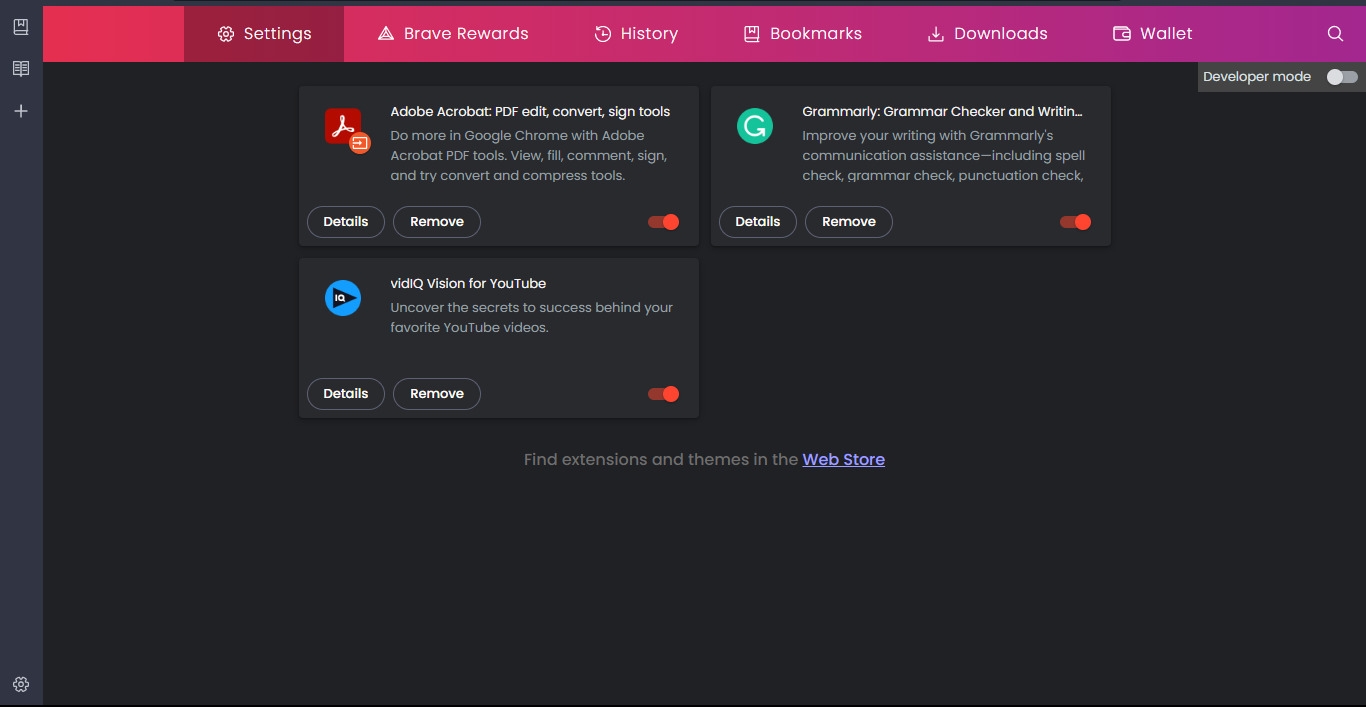Click the vidIQ extension icon
The image size is (1366, 707).
click(x=343, y=298)
